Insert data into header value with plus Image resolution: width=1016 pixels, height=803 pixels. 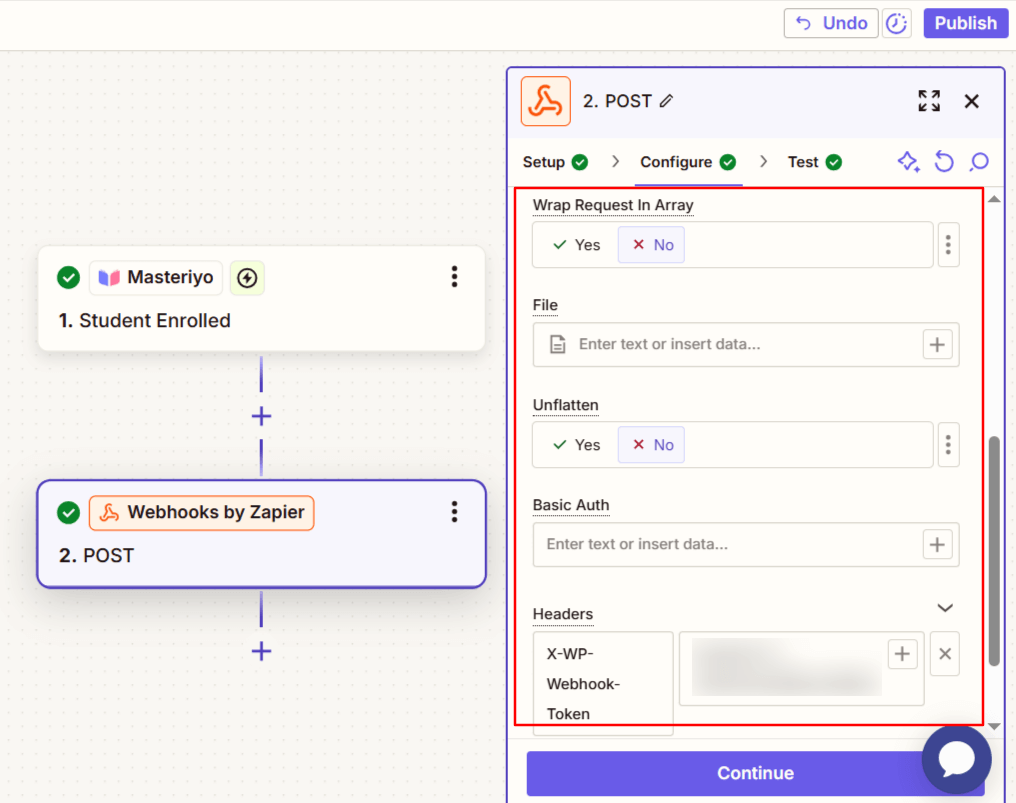coord(902,654)
